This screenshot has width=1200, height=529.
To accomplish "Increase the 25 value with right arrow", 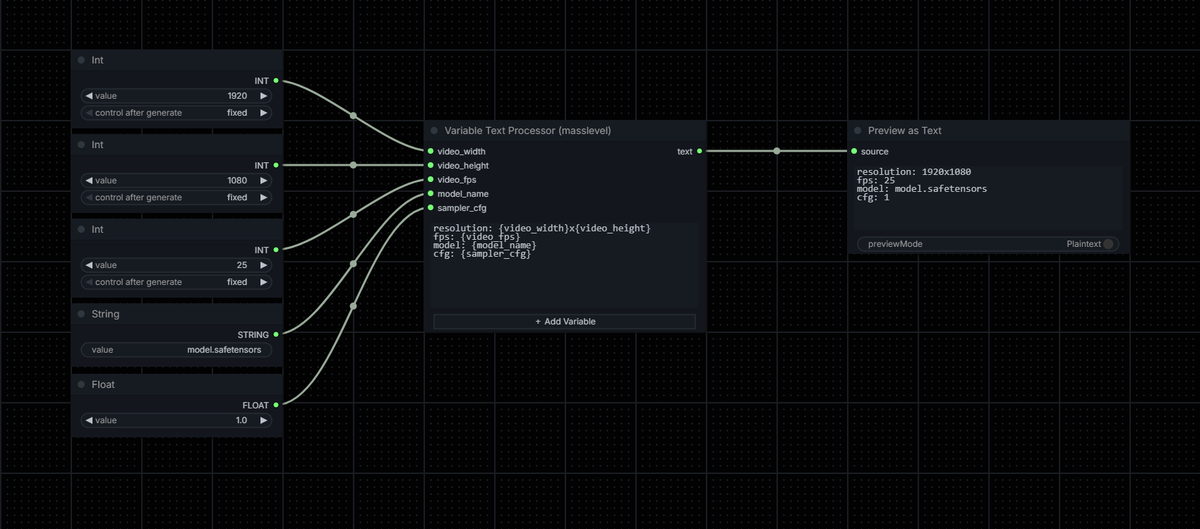I will (x=264, y=266).
